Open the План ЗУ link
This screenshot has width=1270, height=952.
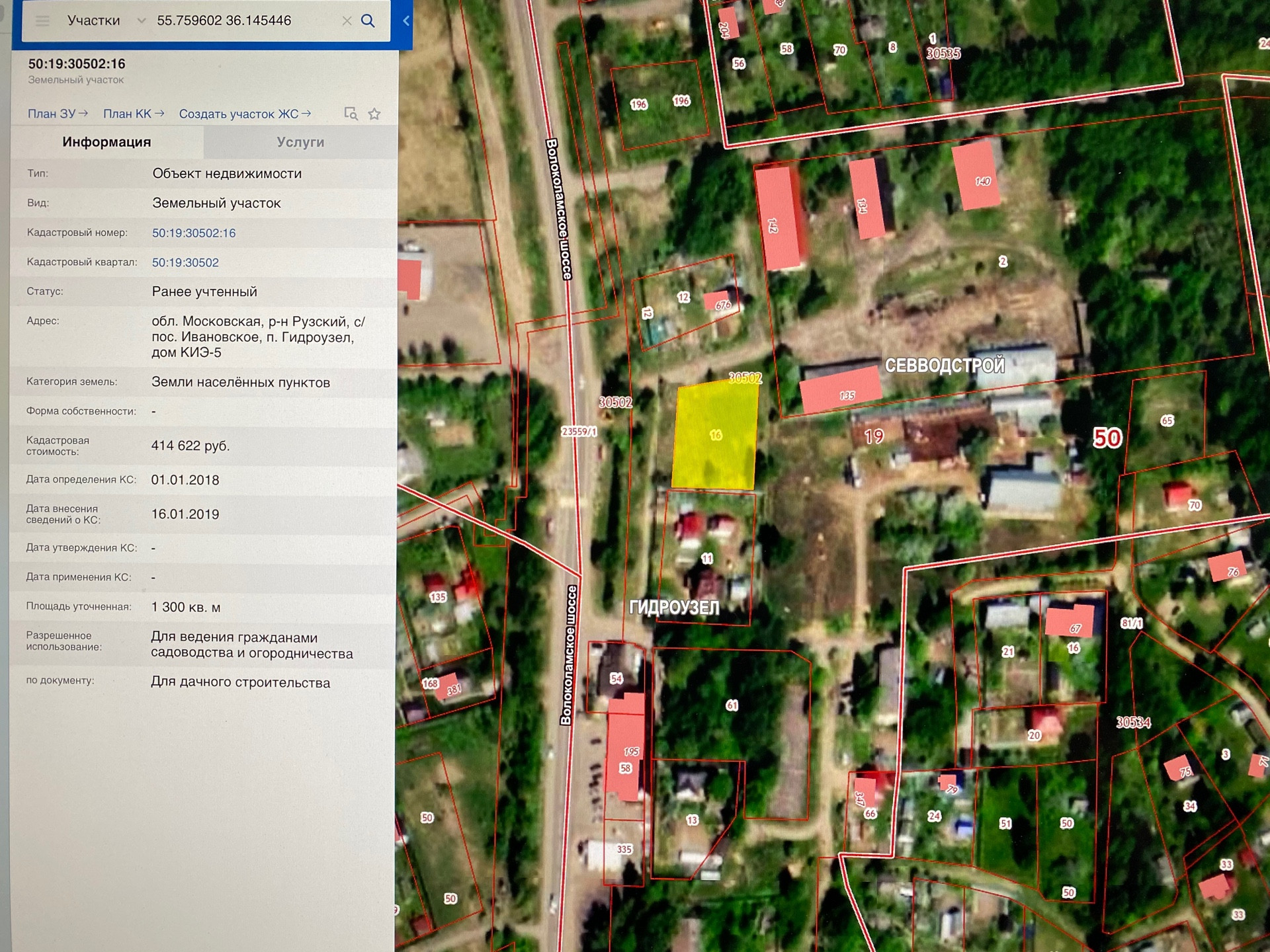click(x=57, y=114)
